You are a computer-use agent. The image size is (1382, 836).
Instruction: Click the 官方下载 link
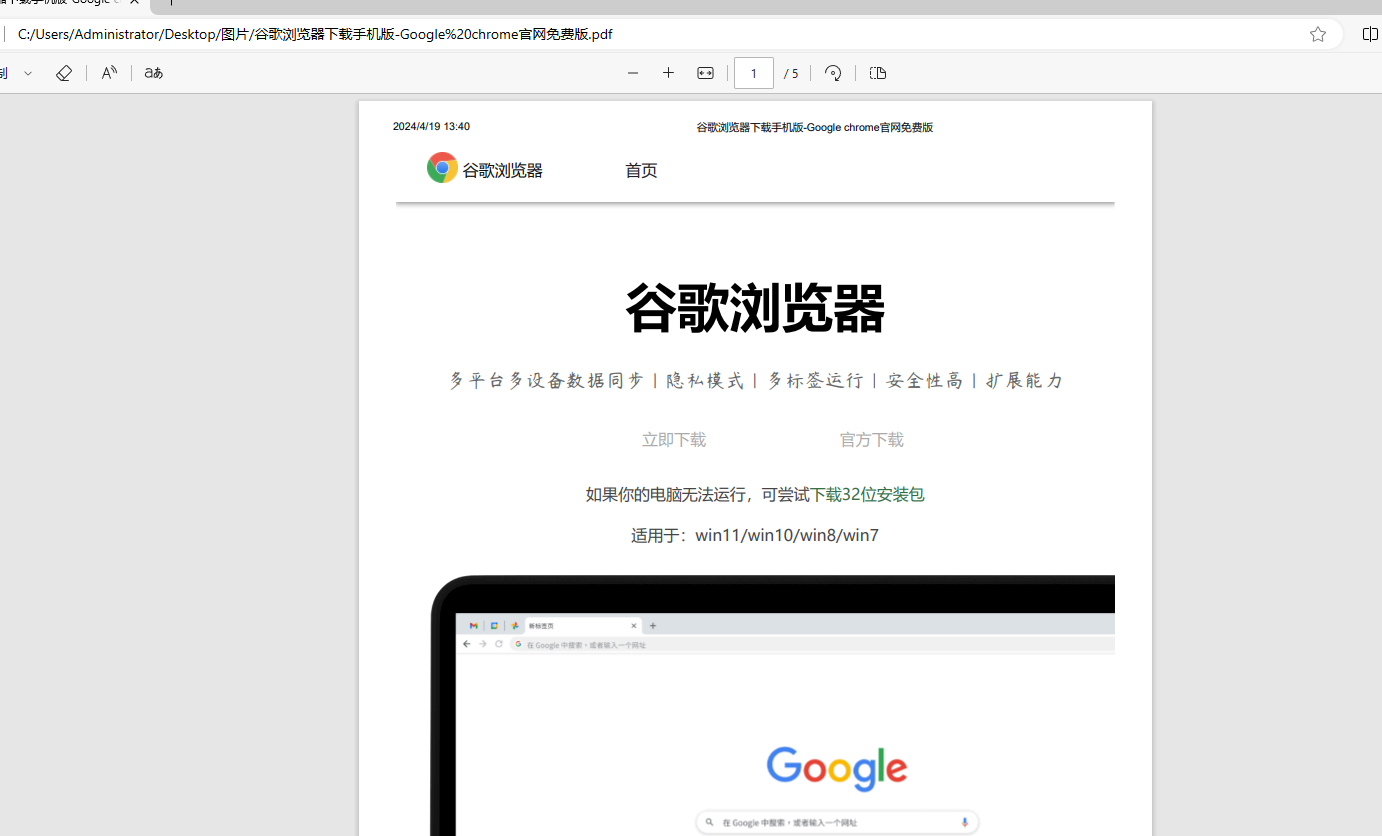click(x=872, y=440)
